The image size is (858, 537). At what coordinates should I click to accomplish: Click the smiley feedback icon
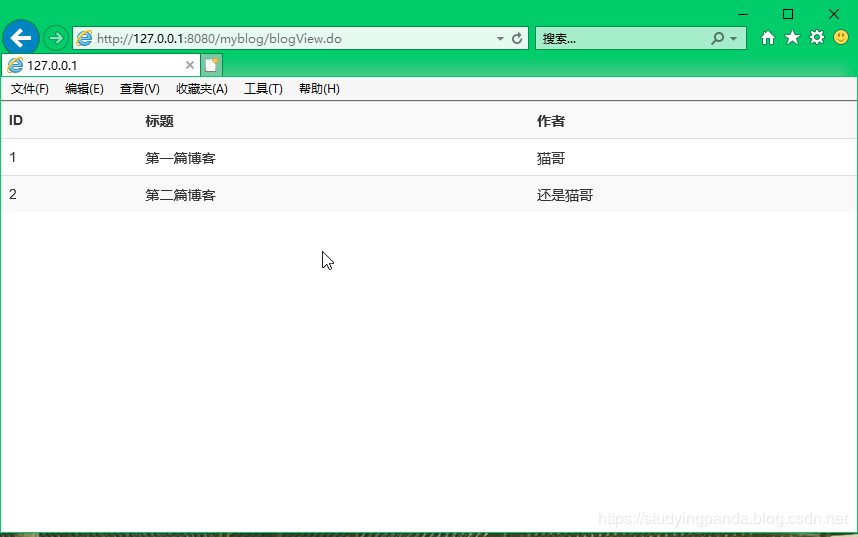tap(841, 37)
